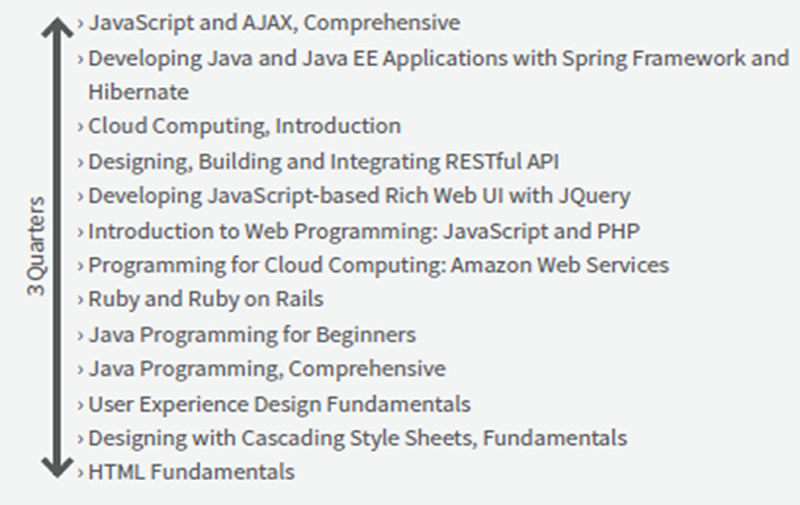This screenshot has width=800, height=505.
Task: Click chevron before Java Programming for Beginners
Action: (80, 336)
